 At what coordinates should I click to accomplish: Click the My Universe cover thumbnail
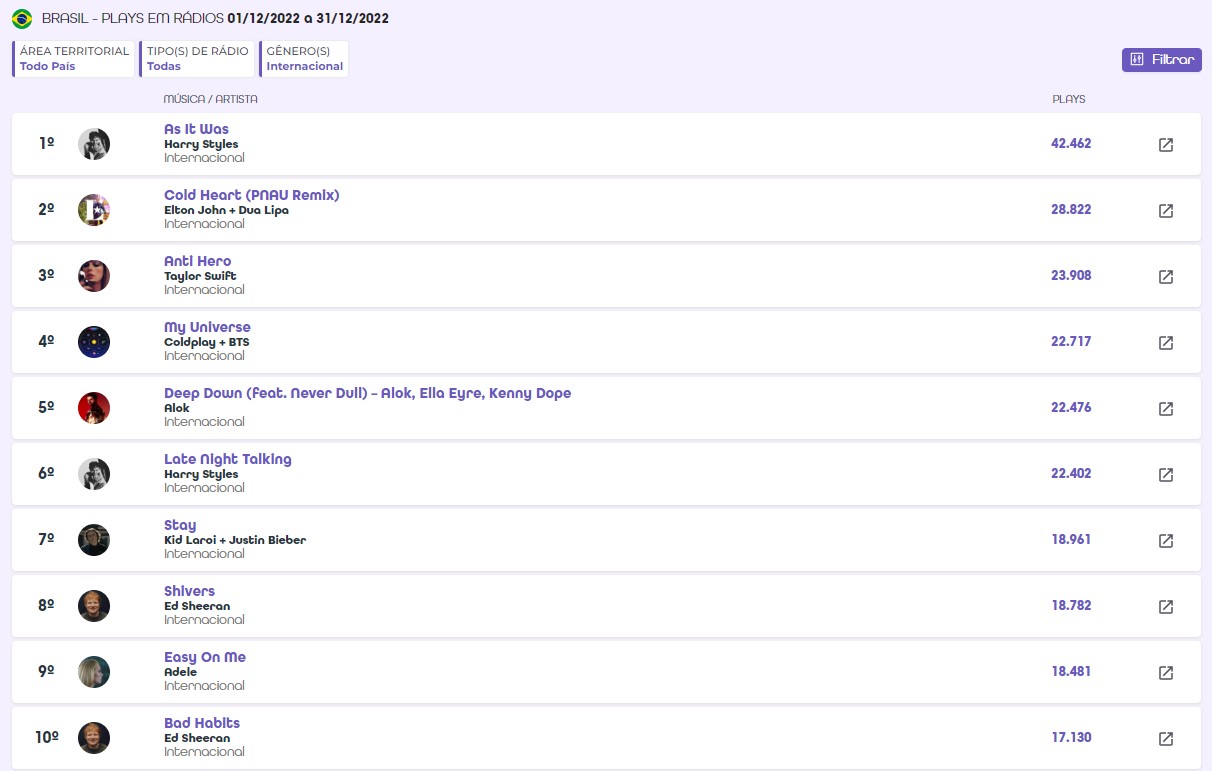(94, 342)
